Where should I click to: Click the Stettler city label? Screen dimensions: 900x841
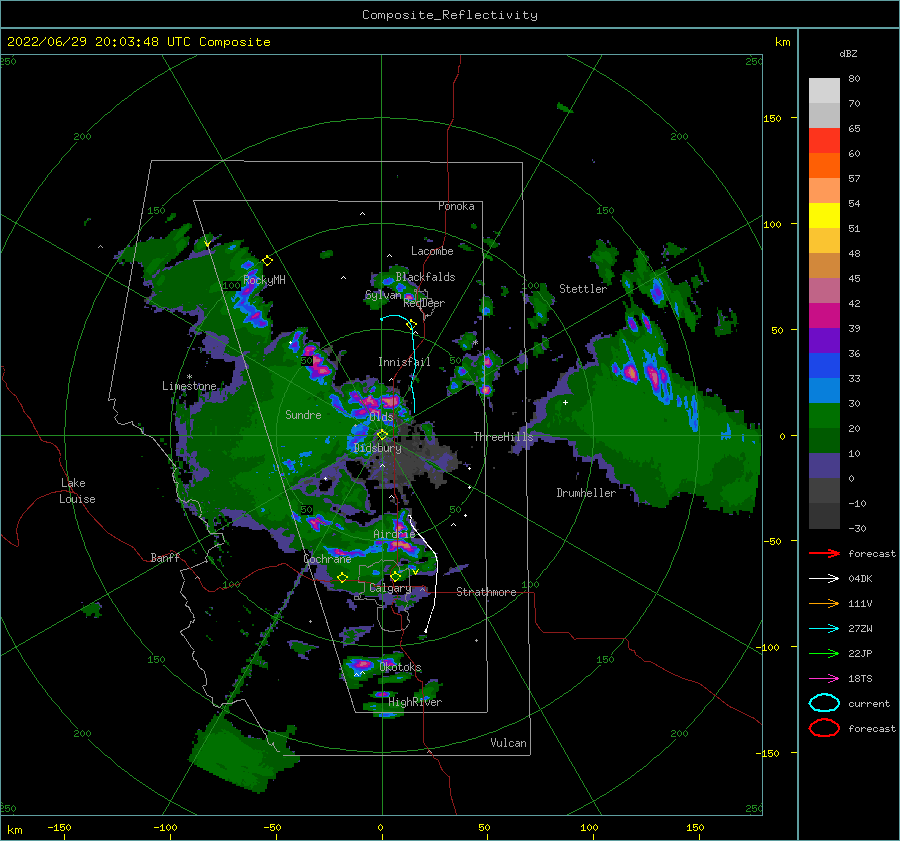(583, 289)
